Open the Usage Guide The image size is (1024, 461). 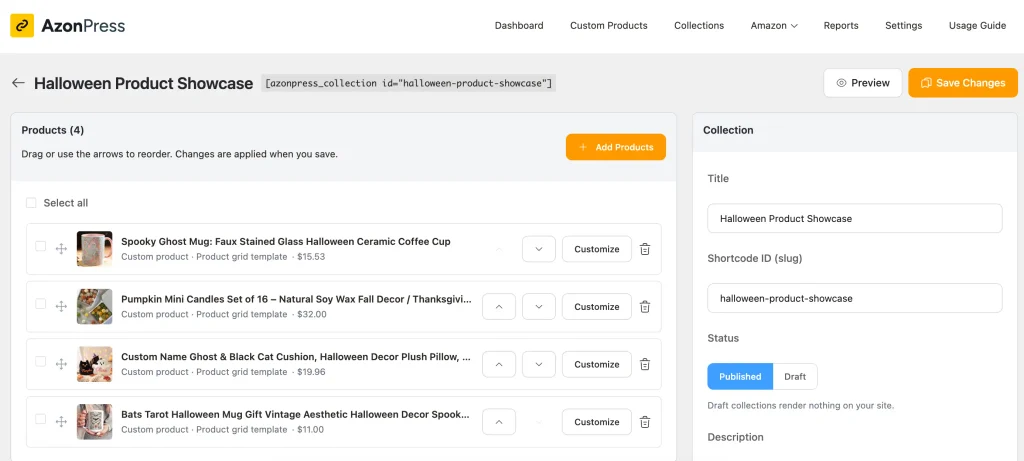click(x=977, y=25)
